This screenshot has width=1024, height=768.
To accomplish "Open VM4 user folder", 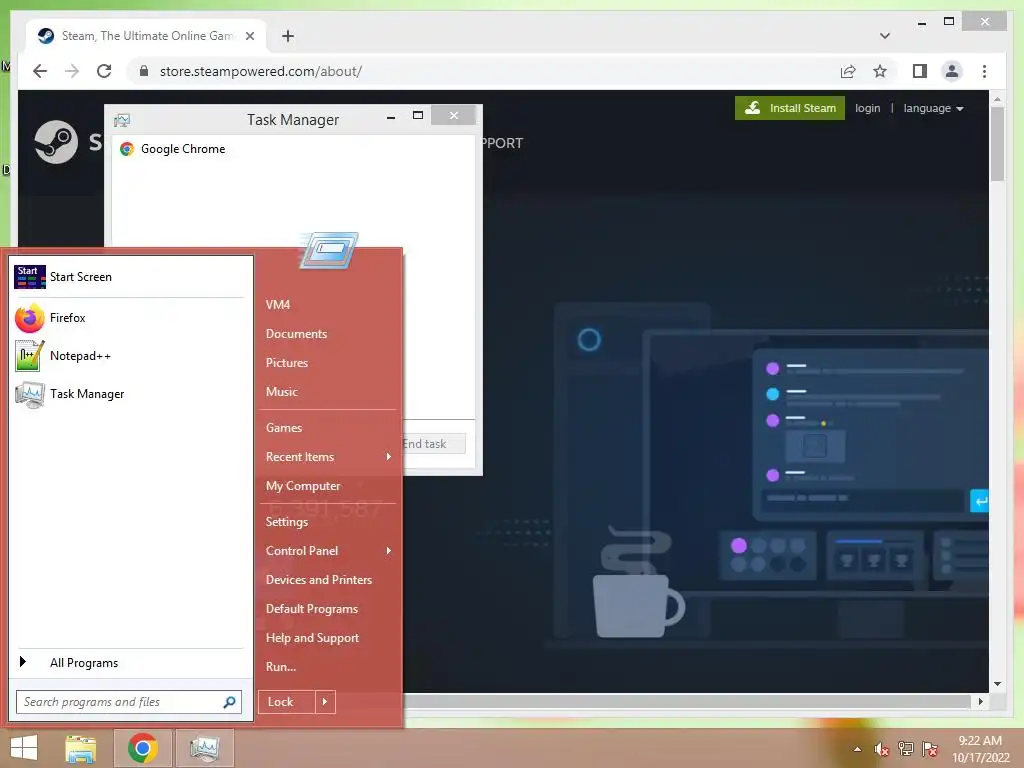I will (278, 305).
